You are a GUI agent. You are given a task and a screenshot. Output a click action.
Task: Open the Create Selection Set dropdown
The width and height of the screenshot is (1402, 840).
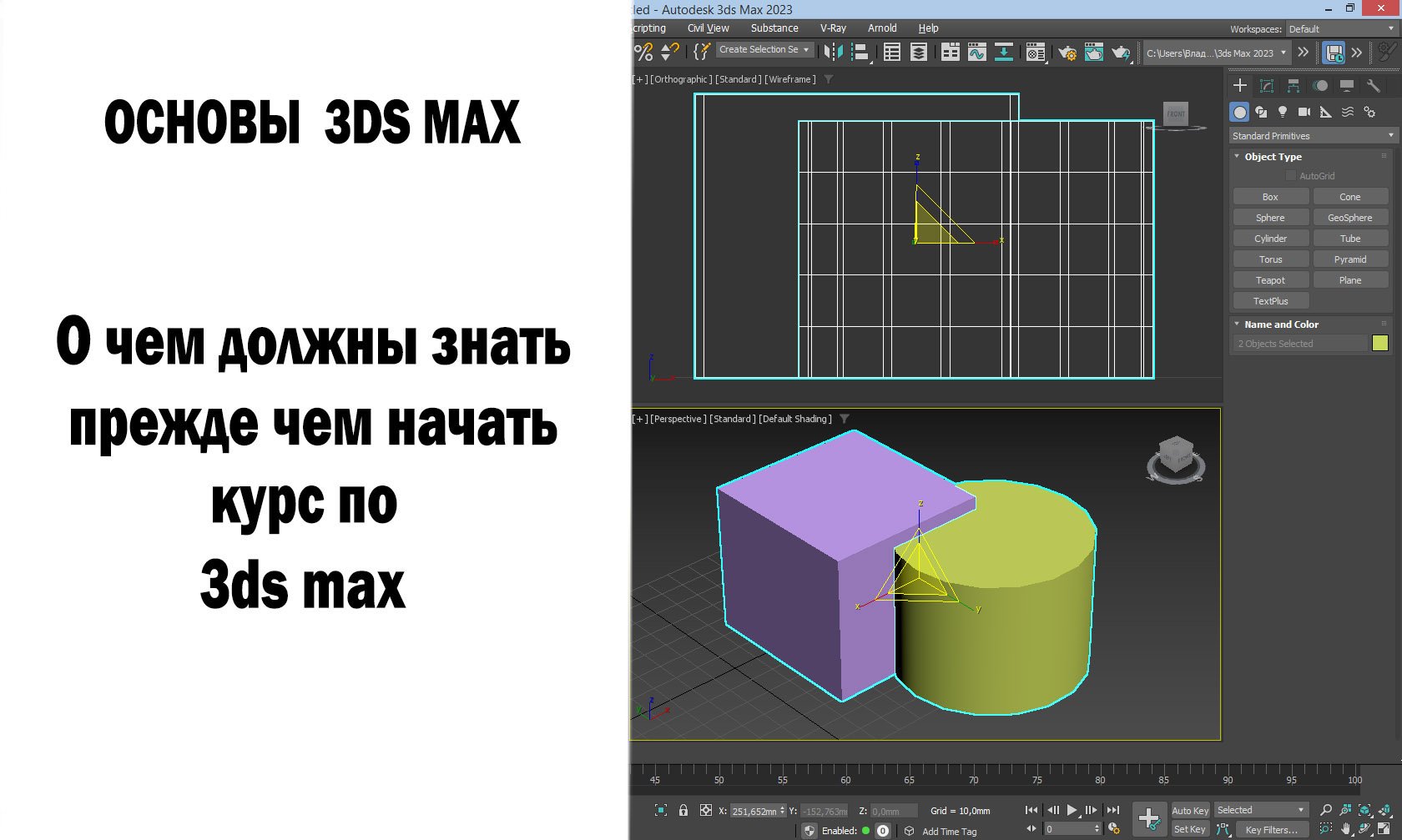point(765,50)
